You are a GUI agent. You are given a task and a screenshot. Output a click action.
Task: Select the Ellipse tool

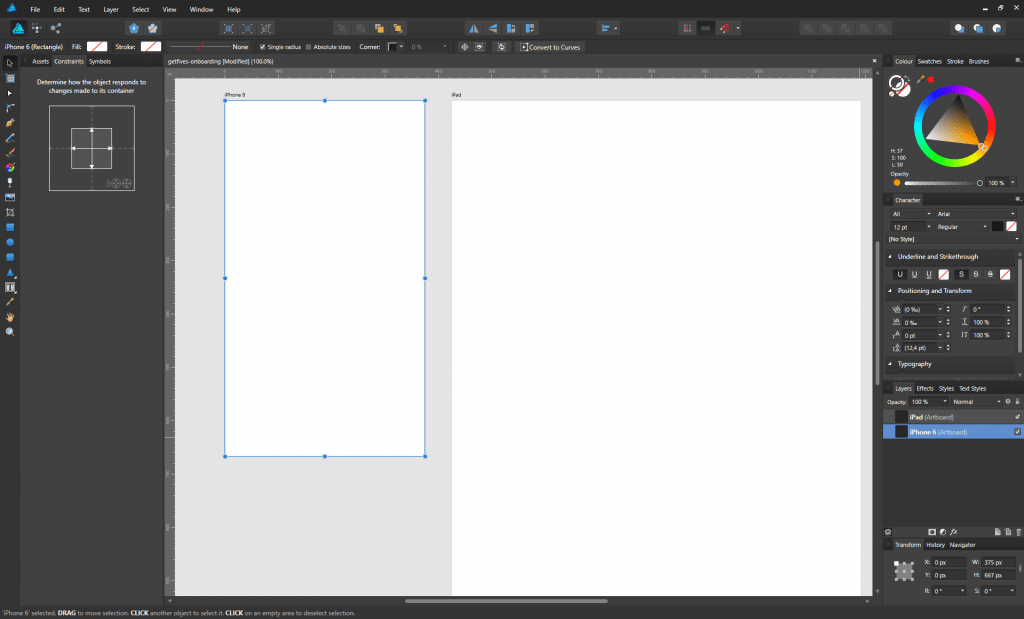click(9, 242)
